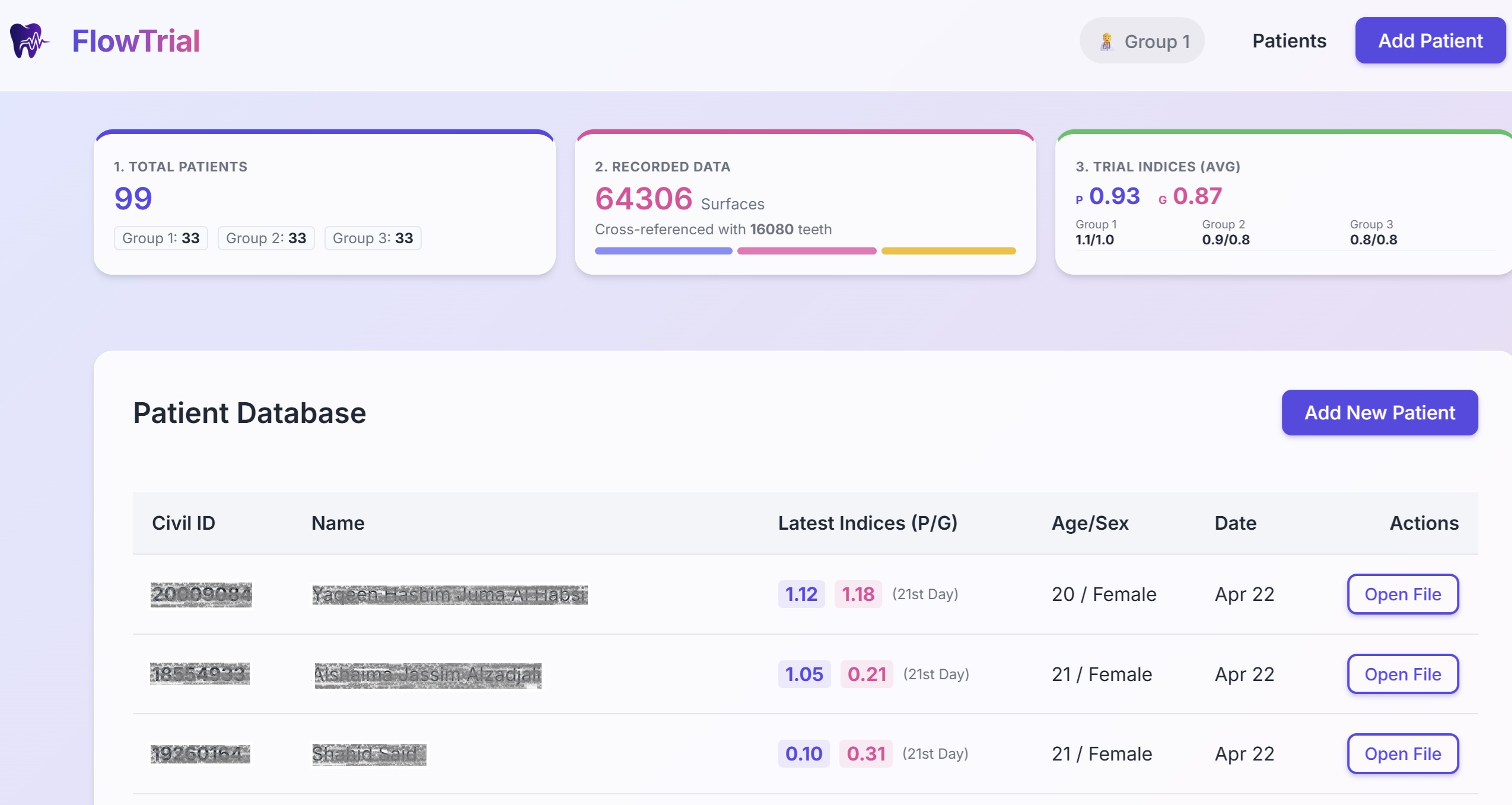The image size is (1512, 805).
Task: Click the Add New Patient button
Action: tap(1379, 412)
